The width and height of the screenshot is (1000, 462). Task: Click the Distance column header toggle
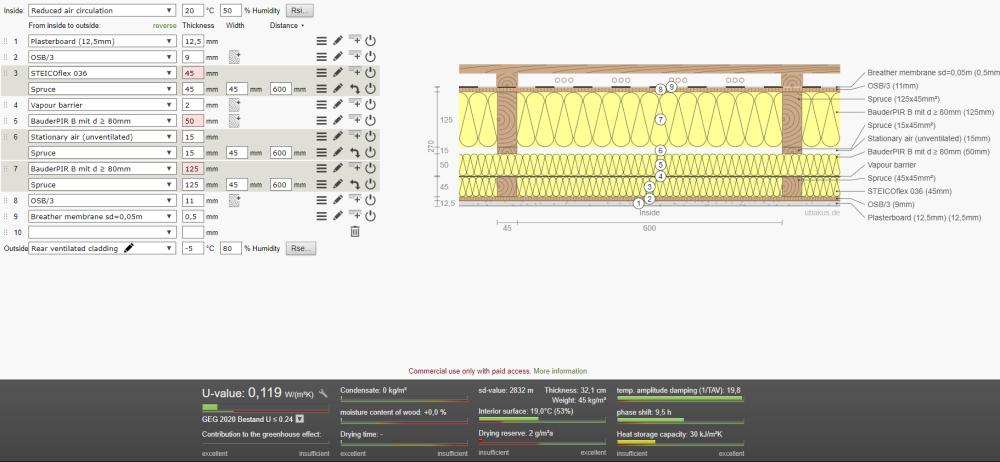(x=286, y=26)
